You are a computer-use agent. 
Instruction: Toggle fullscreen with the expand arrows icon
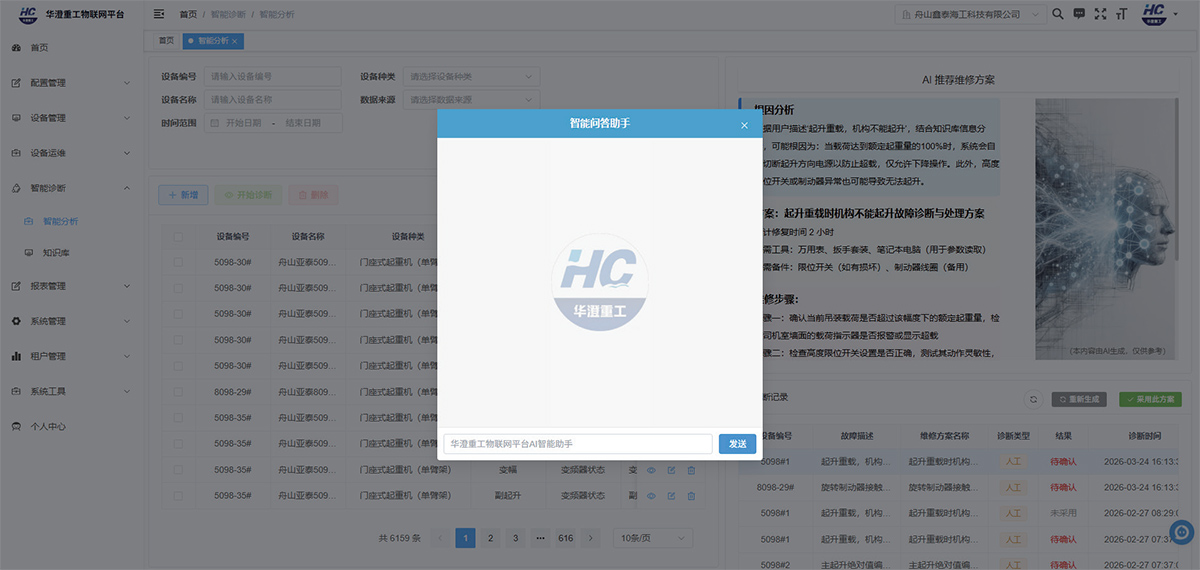[1101, 14]
